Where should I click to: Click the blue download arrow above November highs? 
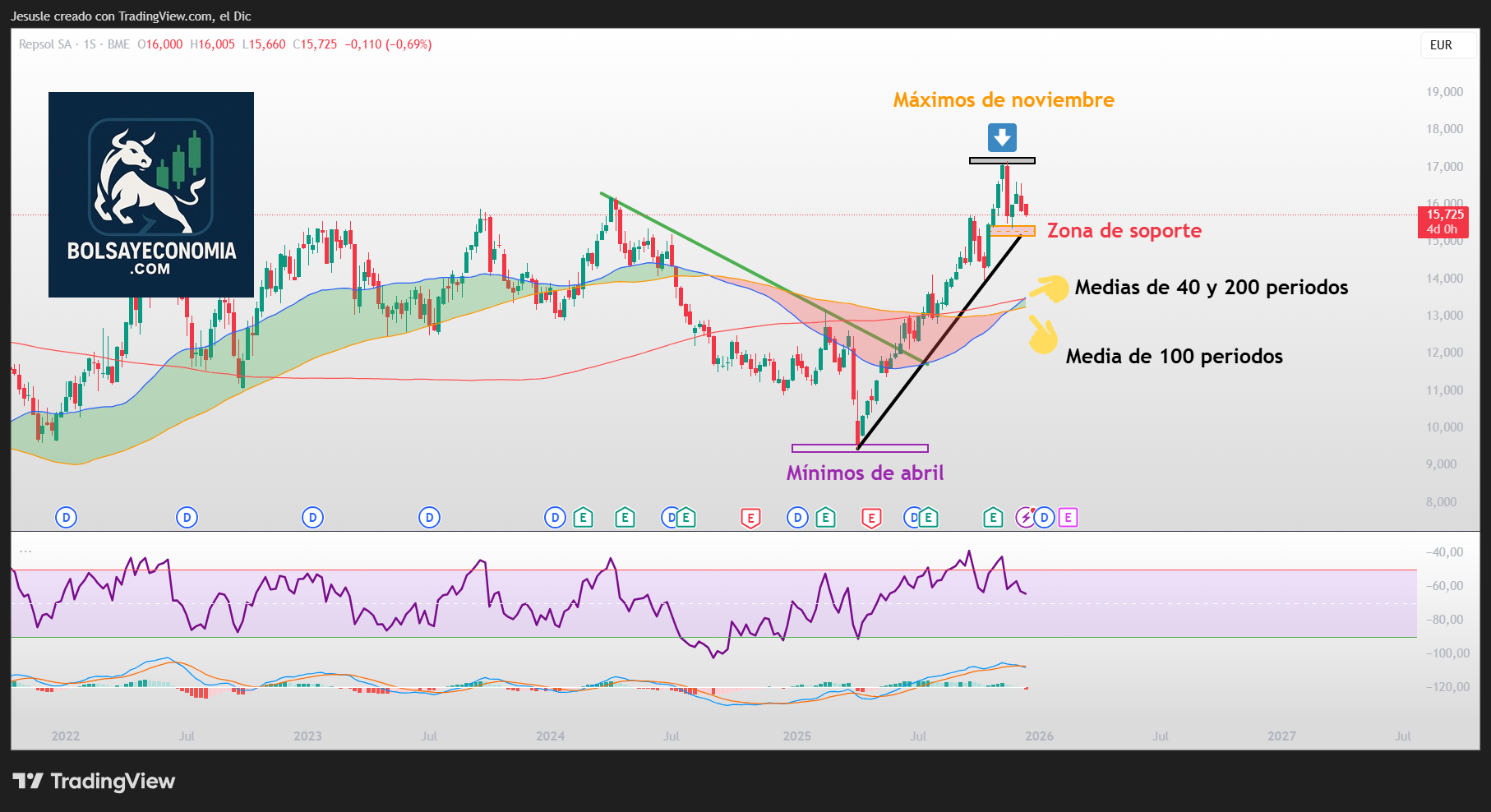(x=1002, y=136)
